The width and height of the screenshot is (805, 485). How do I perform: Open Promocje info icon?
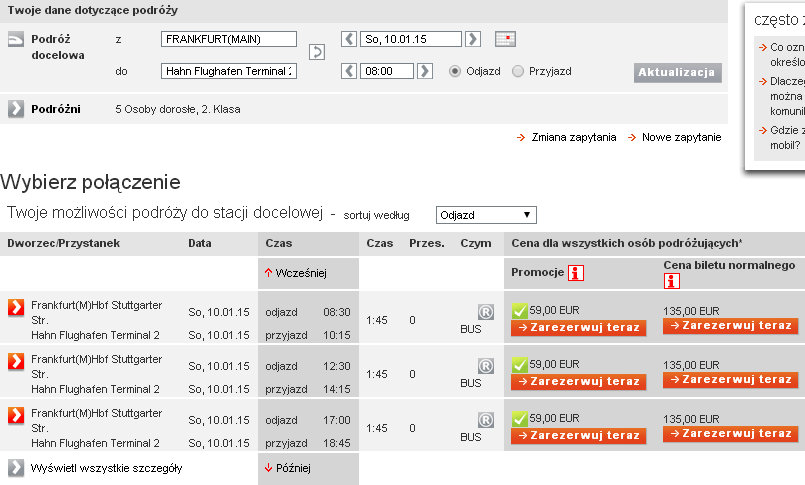(x=576, y=273)
